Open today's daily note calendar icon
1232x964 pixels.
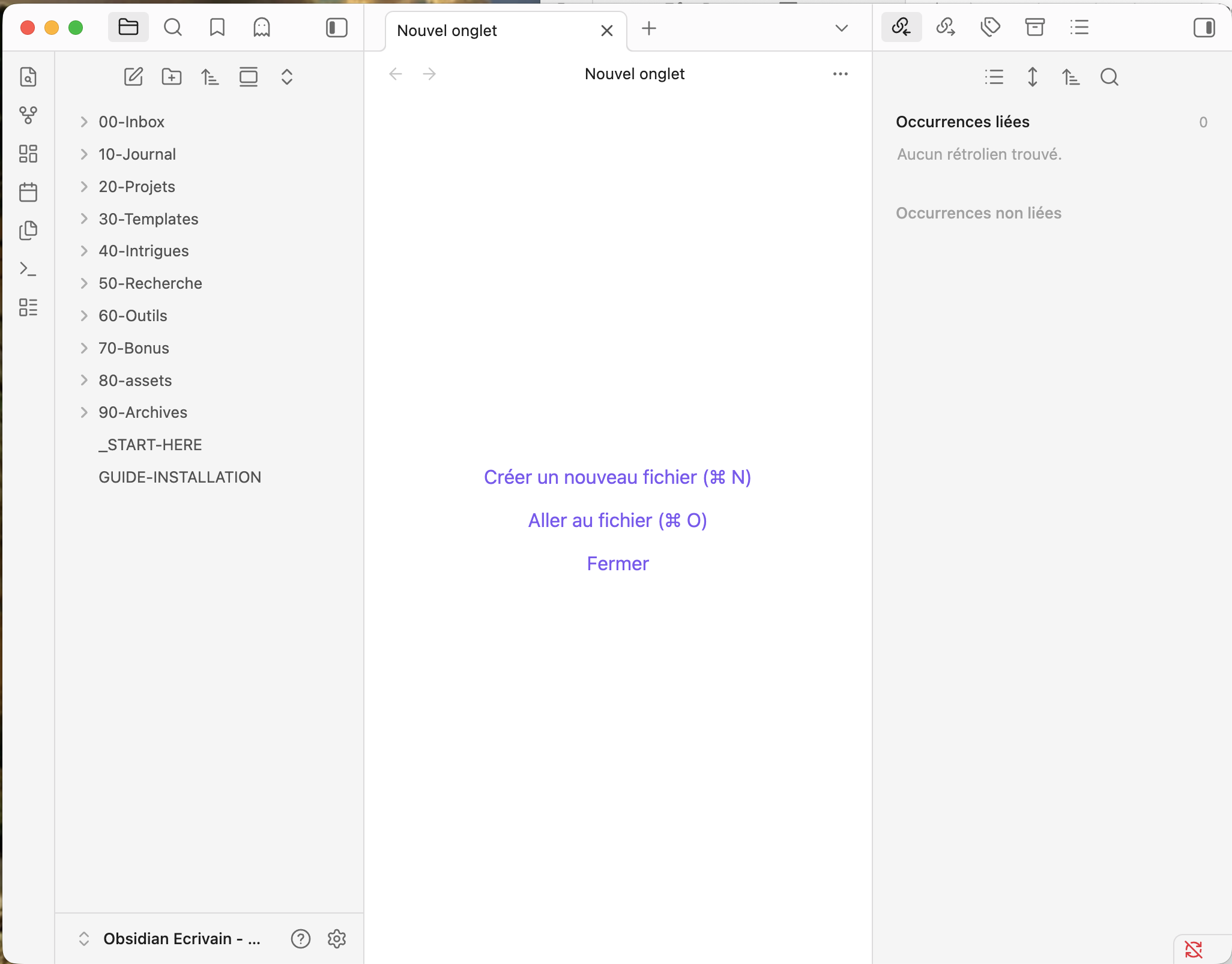click(x=28, y=192)
